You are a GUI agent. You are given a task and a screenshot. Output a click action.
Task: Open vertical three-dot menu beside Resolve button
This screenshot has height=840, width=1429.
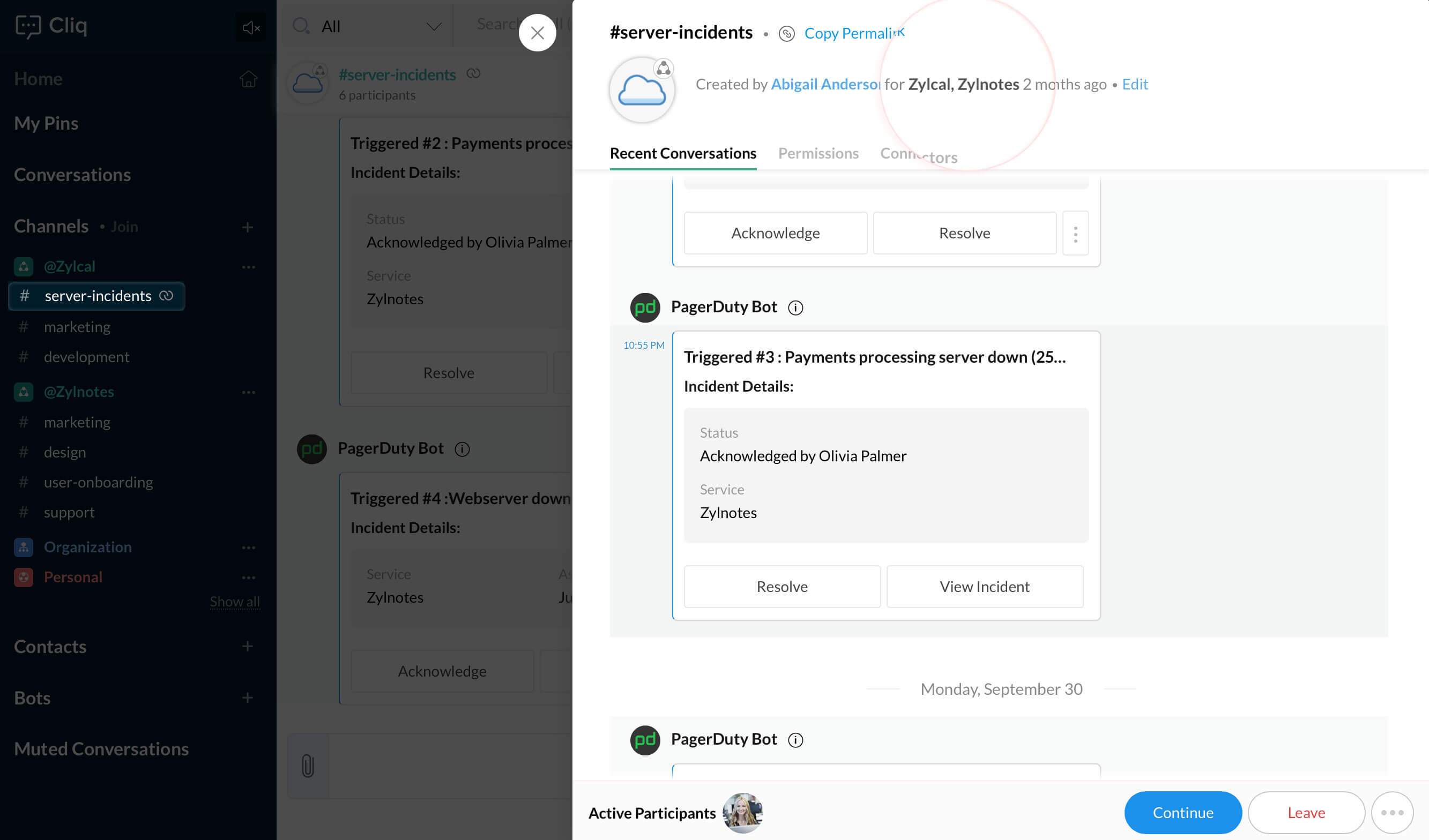[1075, 234]
